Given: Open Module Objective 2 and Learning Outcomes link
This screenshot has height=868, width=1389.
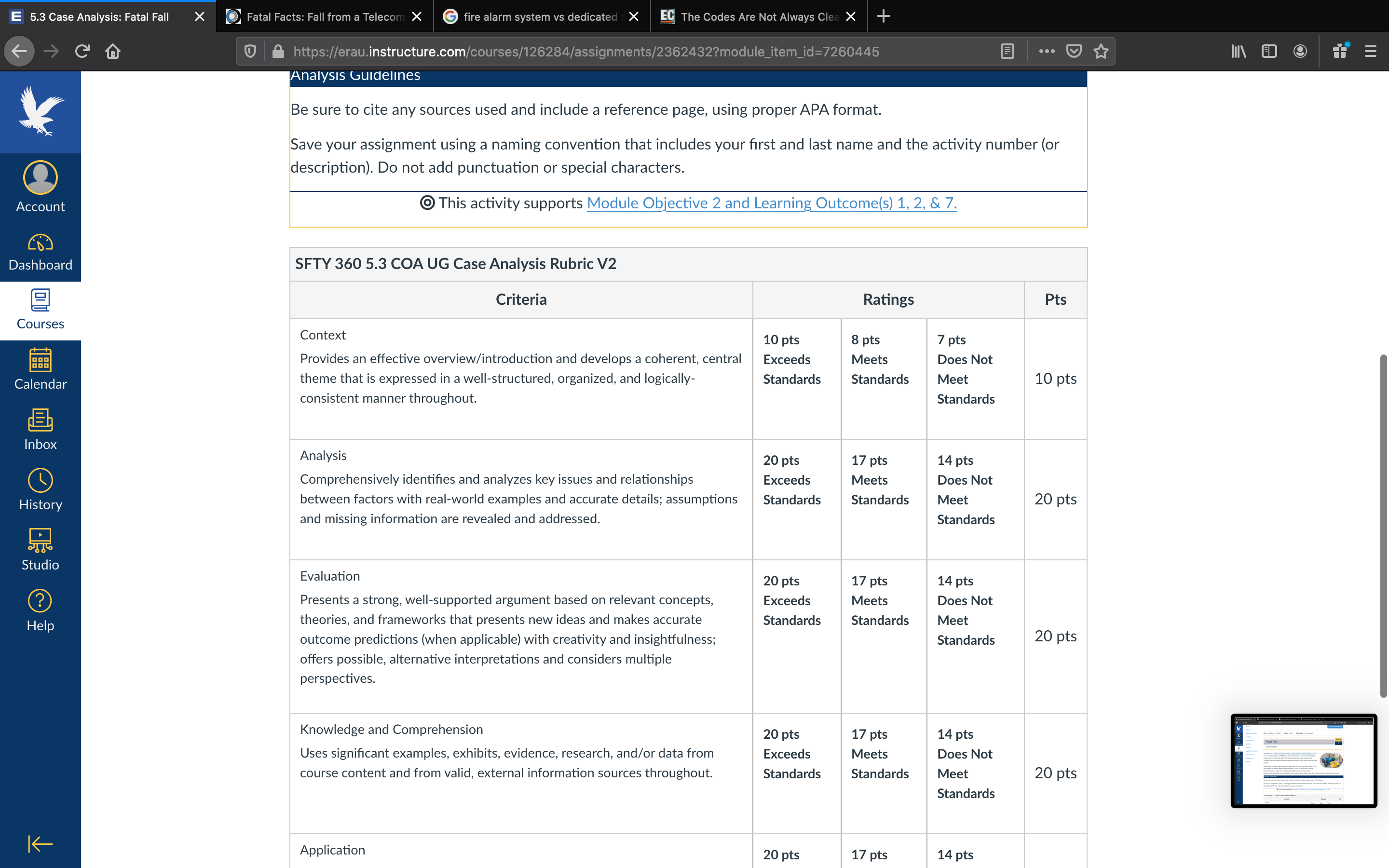Looking at the screenshot, I should click(771, 203).
